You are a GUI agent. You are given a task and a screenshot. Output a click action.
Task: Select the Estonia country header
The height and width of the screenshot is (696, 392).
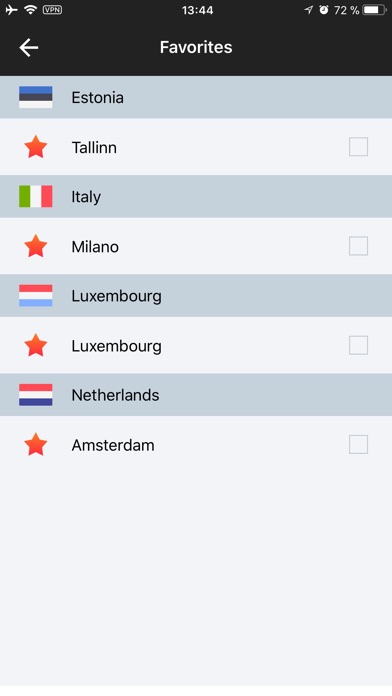(196, 97)
